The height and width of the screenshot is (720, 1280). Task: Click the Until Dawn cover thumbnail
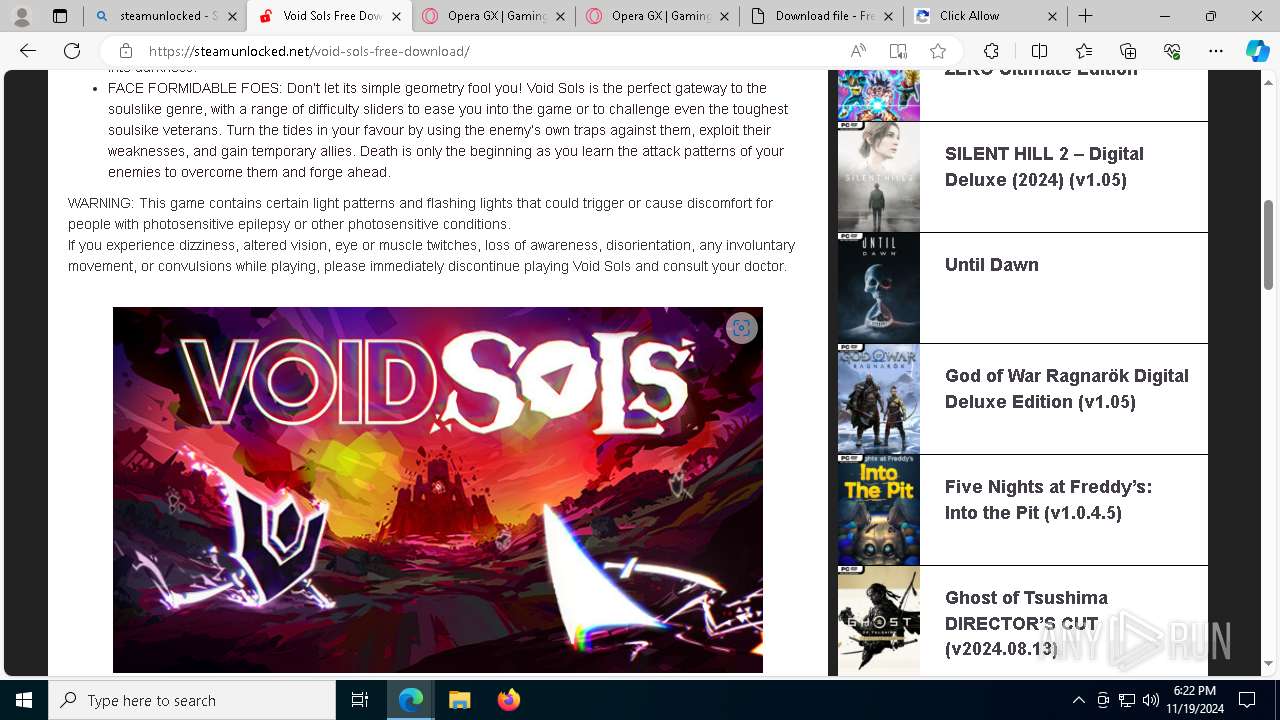pyautogui.click(x=878, y=288)
